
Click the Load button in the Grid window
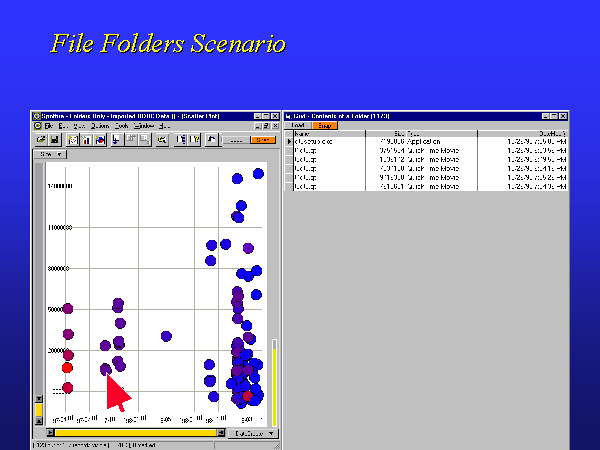pos(298,126)
